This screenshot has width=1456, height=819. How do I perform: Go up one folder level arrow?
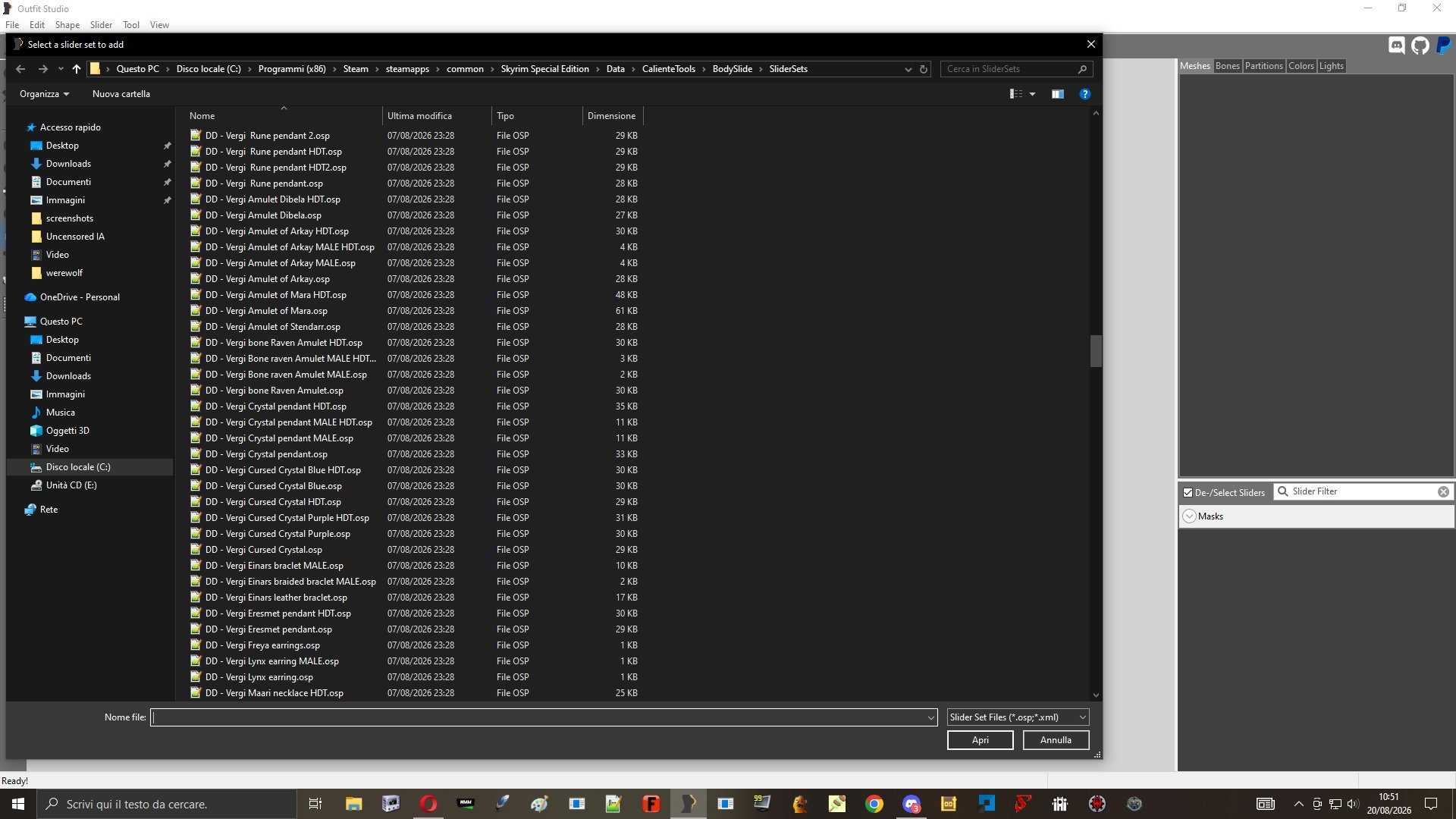76,69
